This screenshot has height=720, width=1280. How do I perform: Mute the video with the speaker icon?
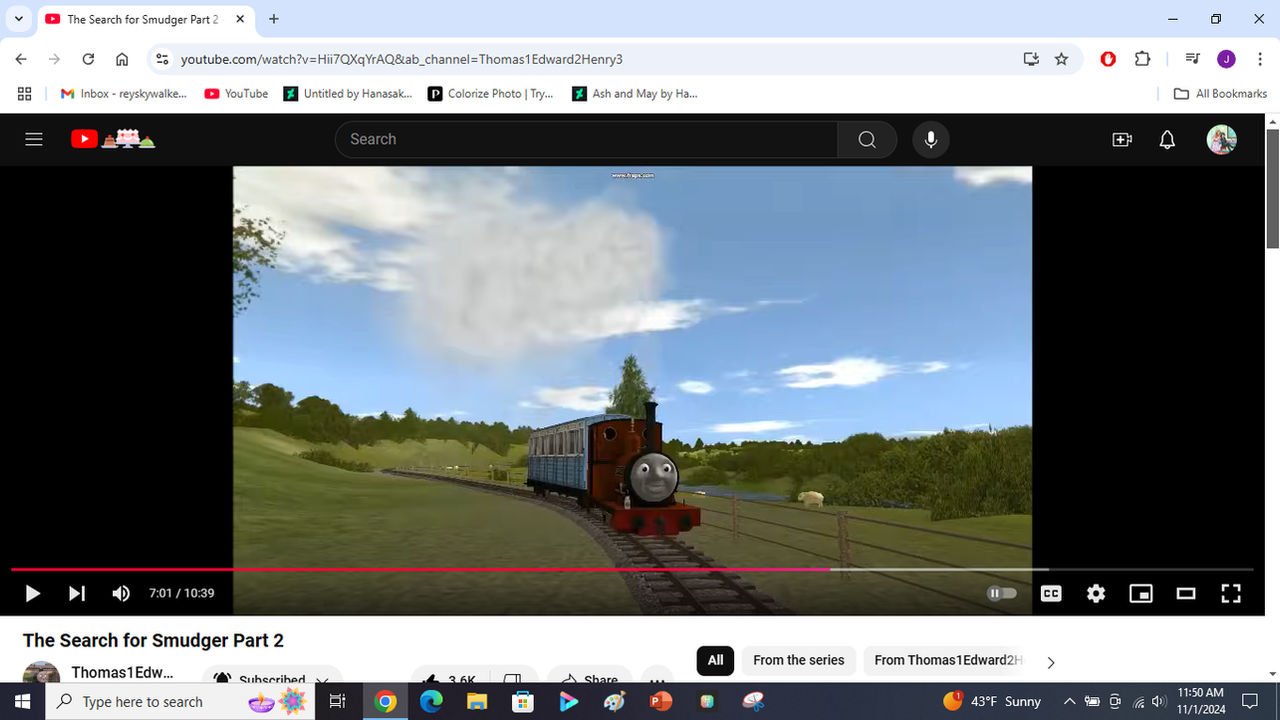point(121,593)
